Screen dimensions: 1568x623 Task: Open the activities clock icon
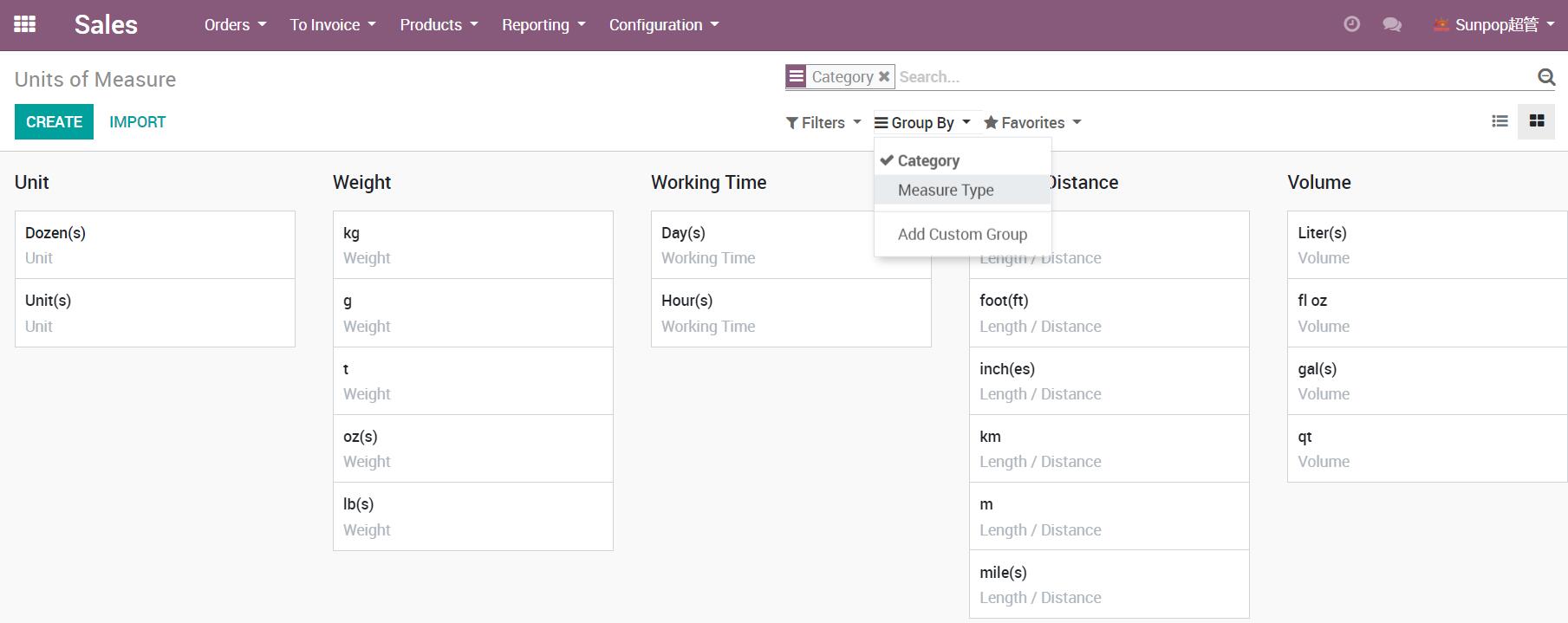point(1351,24)
